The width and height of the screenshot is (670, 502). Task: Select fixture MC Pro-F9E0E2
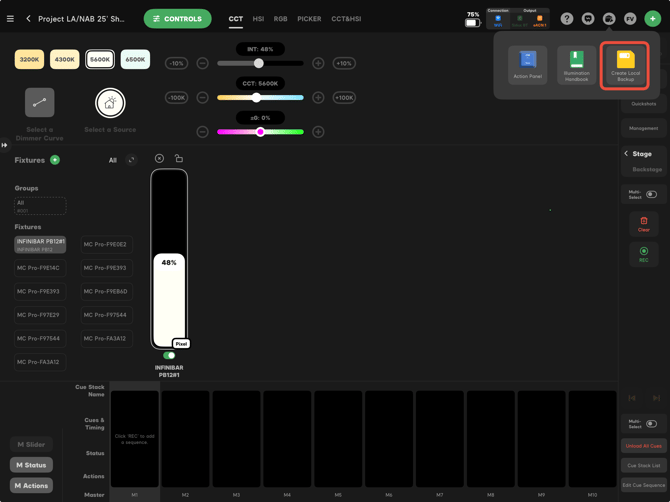click(x=106, y=244)
